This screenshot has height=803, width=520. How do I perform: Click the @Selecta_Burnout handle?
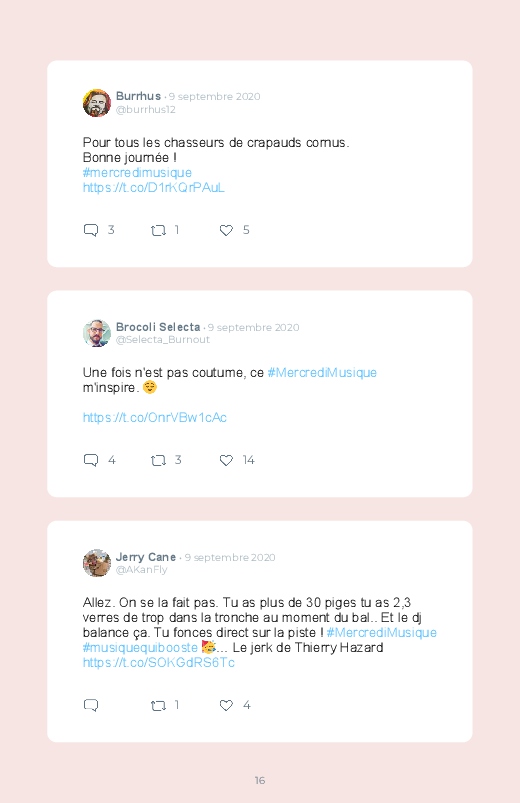pyautogui.click(x=163, y=340)
